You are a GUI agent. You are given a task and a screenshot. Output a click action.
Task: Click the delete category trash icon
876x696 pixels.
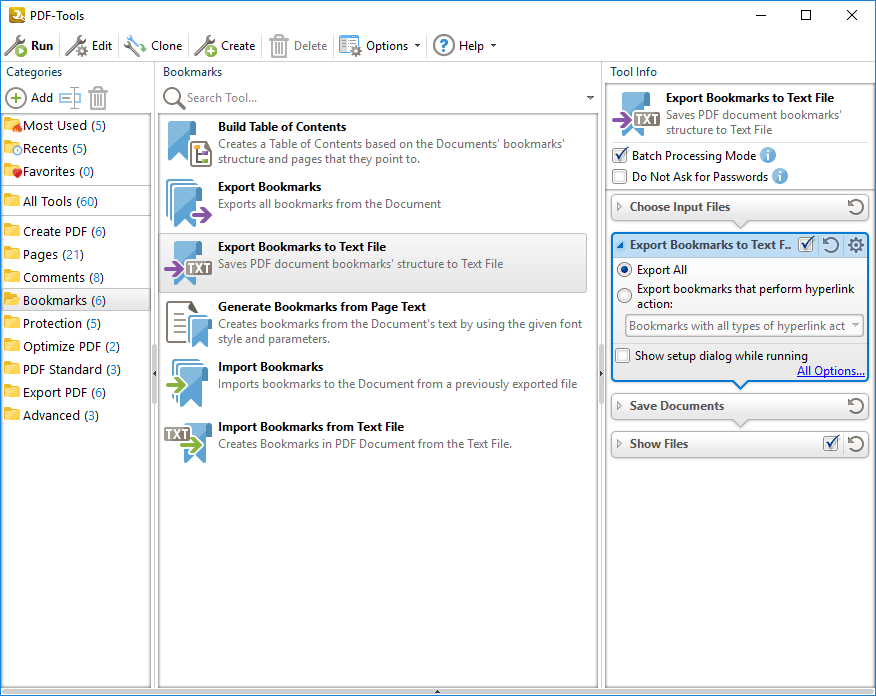(98, 98)
